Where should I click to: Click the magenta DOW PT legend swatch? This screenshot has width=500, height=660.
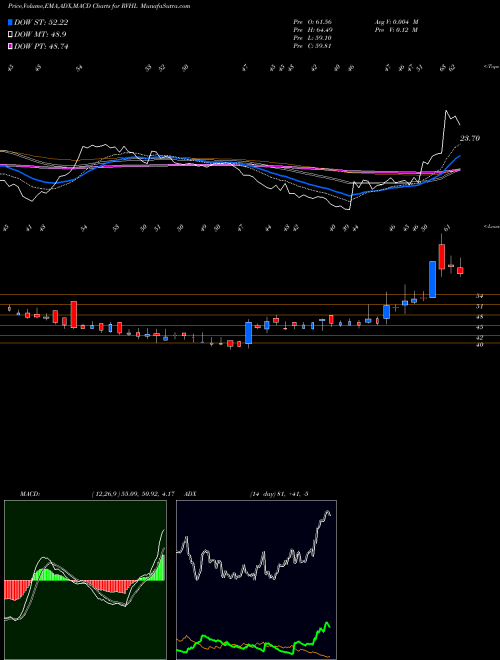pos(10,46)
